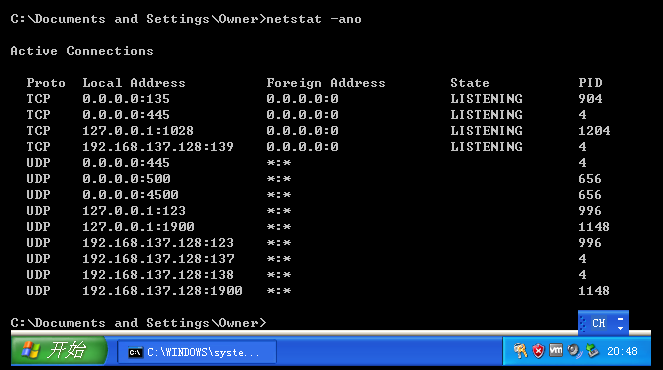Image resolution: width=663 pixels, height=370 pixels.
Task: Click LISTENING in the 127.0.0.1:1028 row
Action: [x=486, y=131]
